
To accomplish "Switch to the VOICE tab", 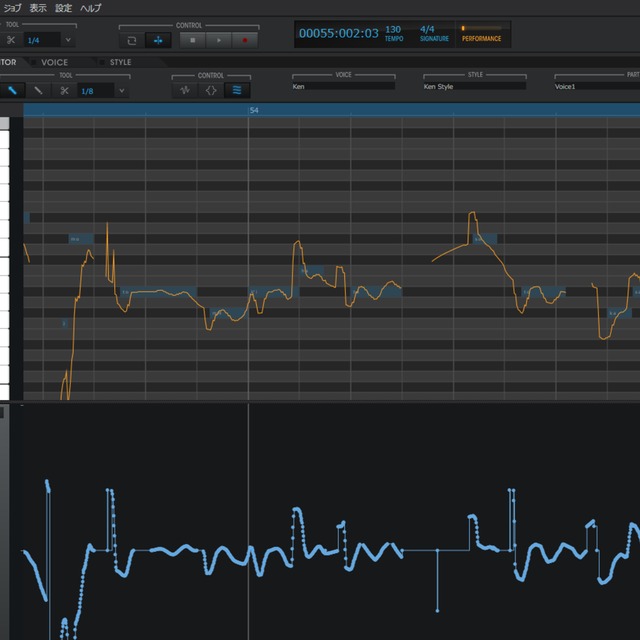I will pos(55,62).
